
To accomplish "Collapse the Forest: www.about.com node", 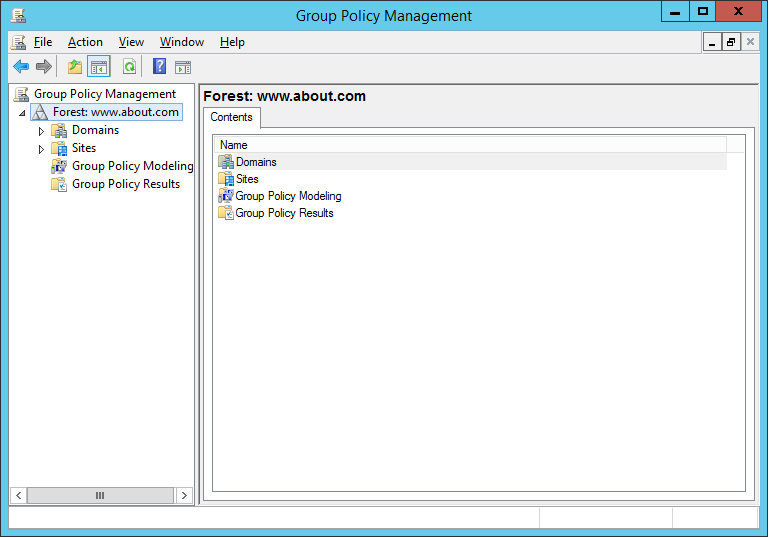I will pos(22,113).
